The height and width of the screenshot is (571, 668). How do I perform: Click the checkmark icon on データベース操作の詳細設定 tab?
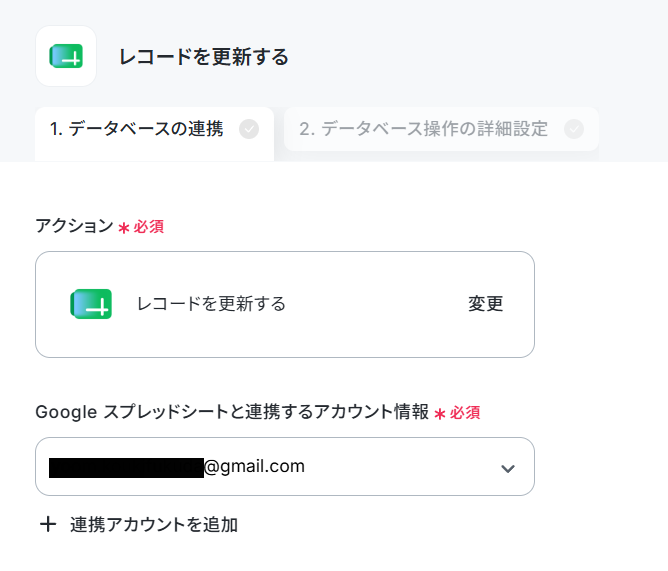pos(574,129)
